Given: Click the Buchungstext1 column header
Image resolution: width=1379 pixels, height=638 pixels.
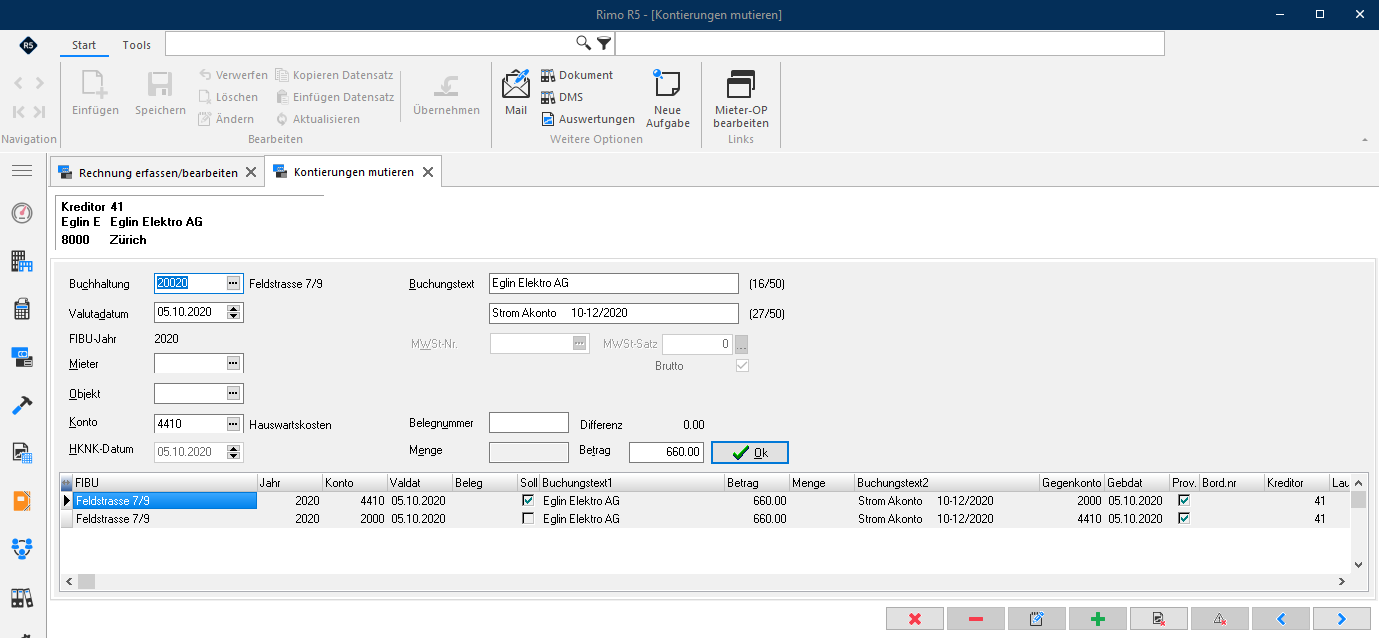Looking at the screenshot, I should (x=631, y=483).
